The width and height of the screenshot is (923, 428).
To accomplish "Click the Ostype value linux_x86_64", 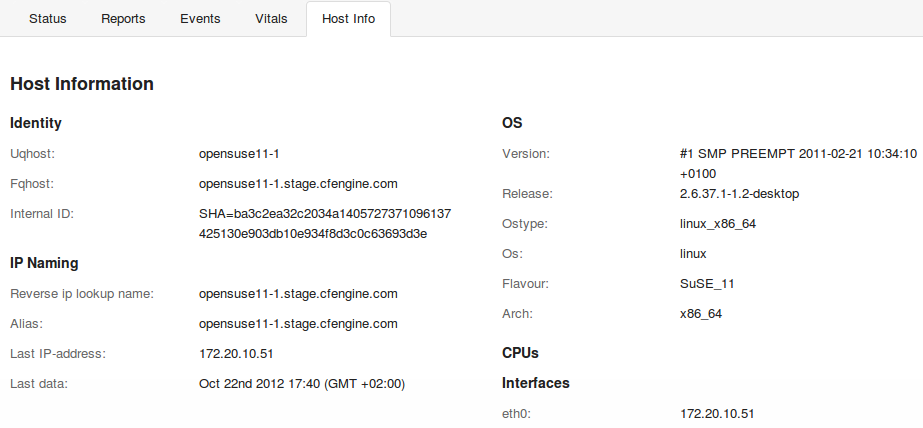I will [x=717, y=224].
